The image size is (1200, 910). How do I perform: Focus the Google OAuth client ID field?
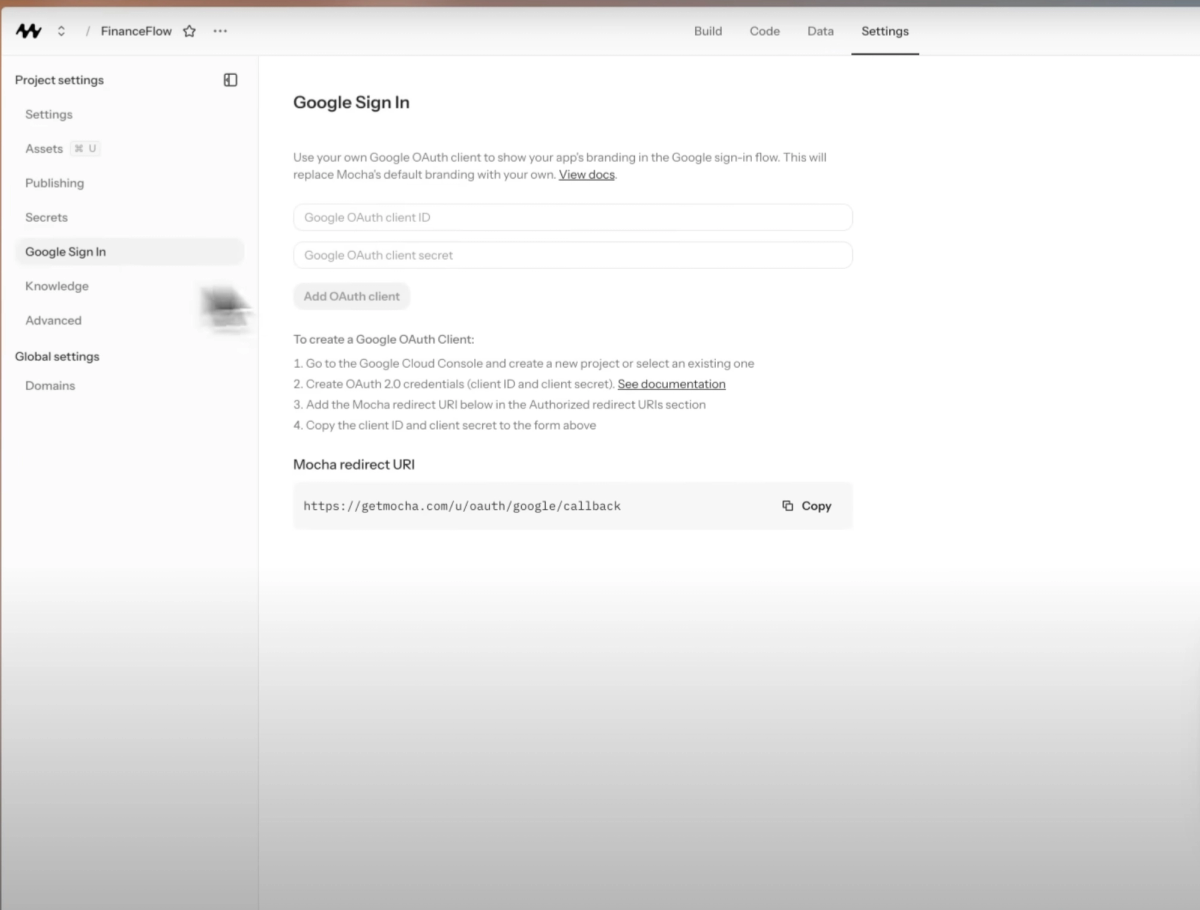(572, 217)
